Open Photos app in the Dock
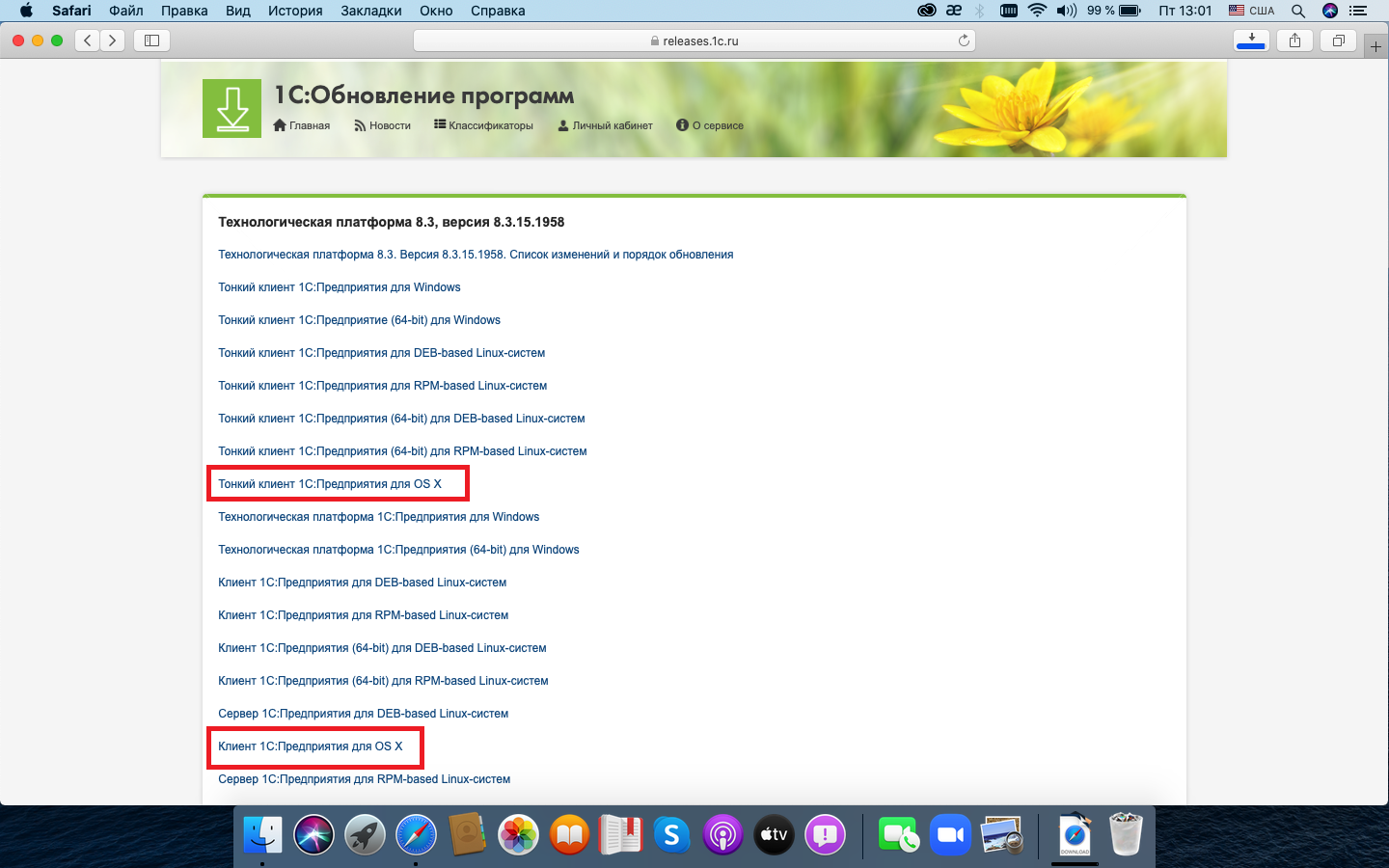The height and width of the screenshot is (868, 1389). (x=518, y=834)
